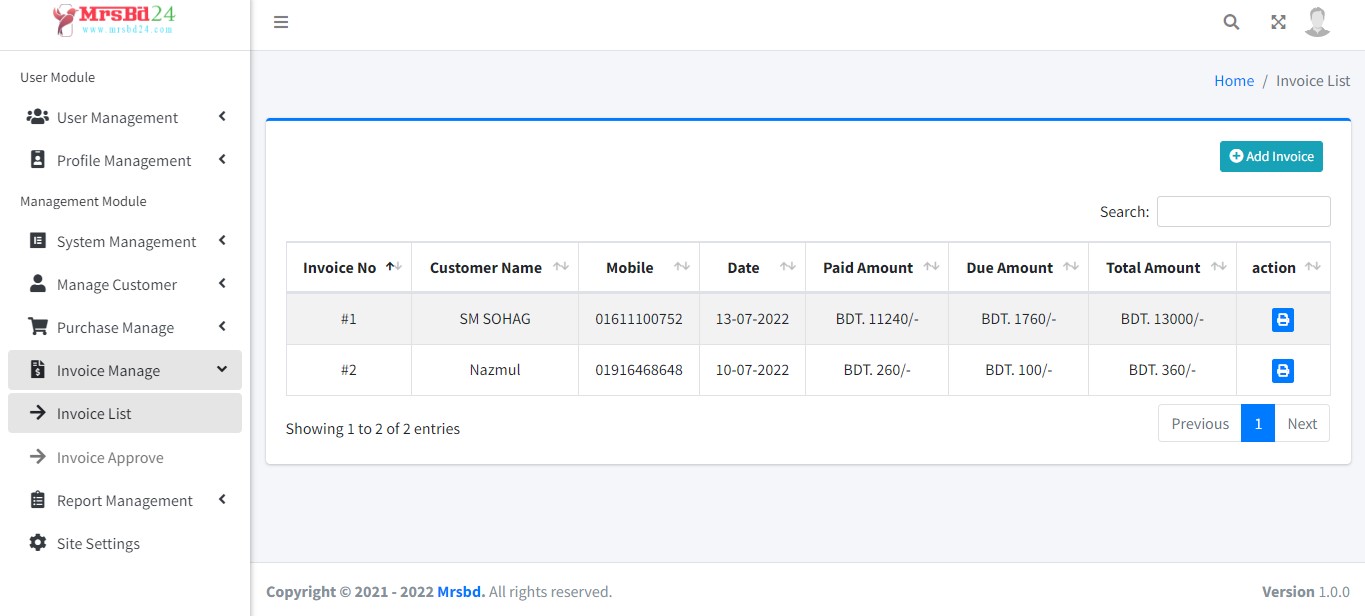Toggle the sidebar with the hamburger icon
The image size is (1365, 616).
(x=280, y=21)
